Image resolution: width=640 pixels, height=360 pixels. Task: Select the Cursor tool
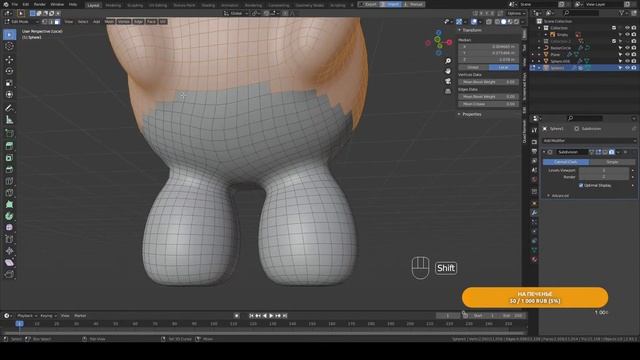[x=9, y=47]
